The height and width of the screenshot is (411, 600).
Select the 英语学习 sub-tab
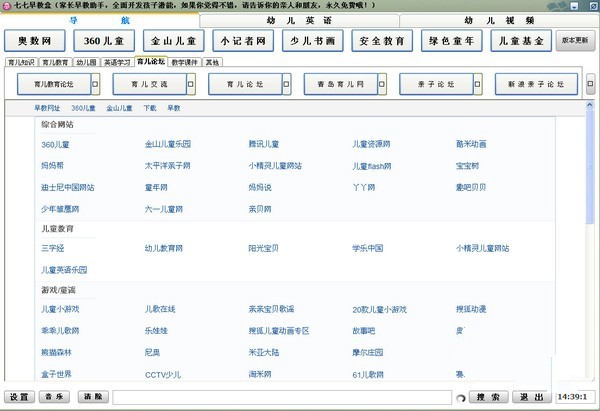click(117, 62)
